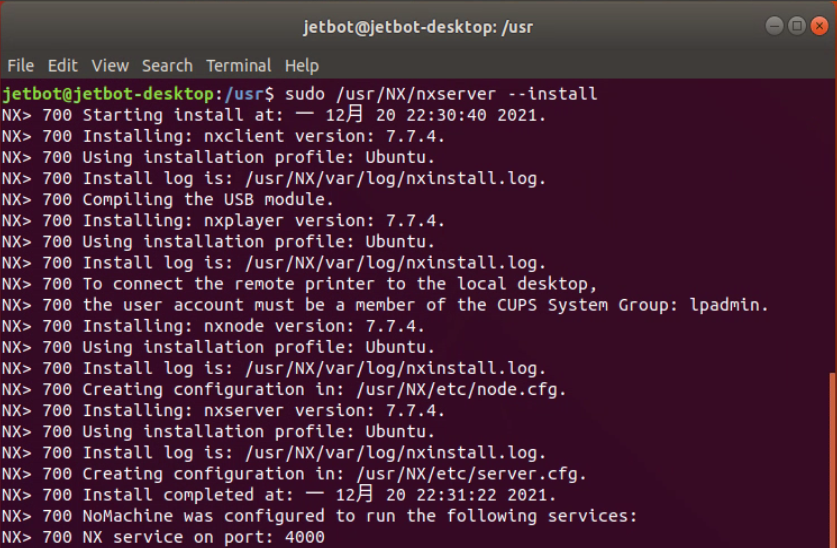Screen dimensions: 837x548
Task: Click the path '/usr/NX/etc/node.cfg.'
Action: tap(461, 390)
